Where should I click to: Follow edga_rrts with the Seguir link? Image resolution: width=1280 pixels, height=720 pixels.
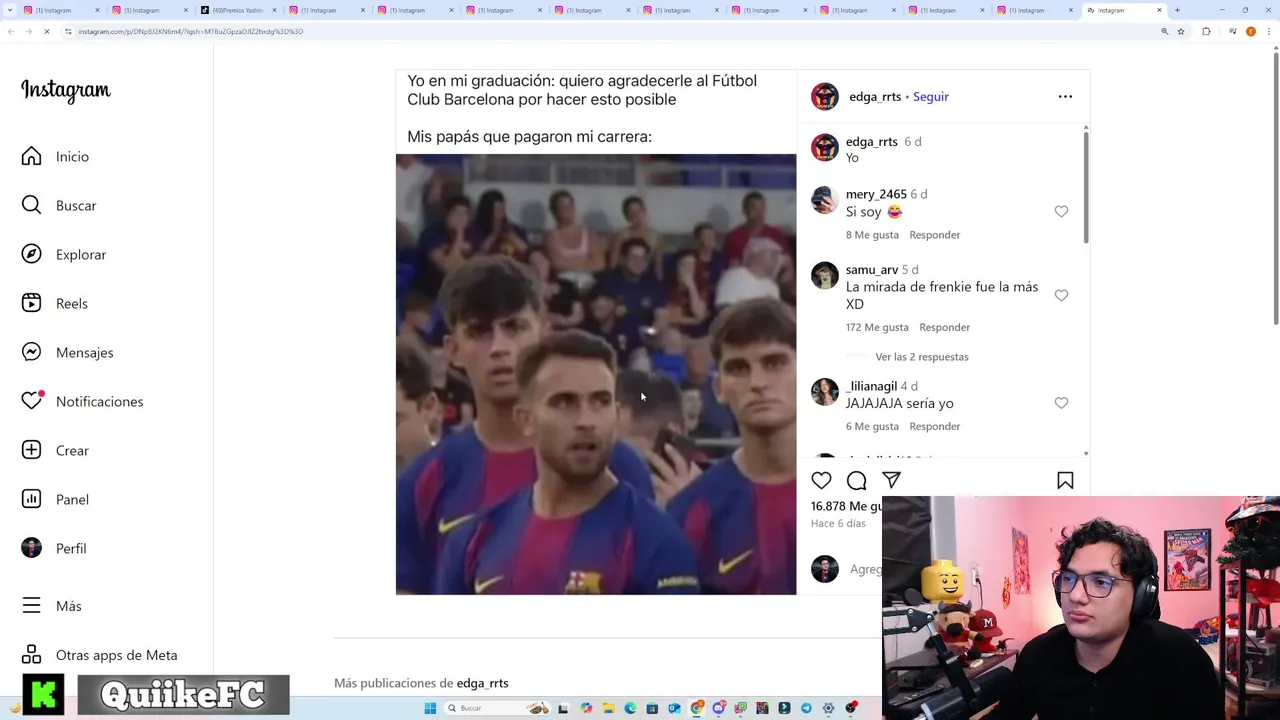coord(930,97)
